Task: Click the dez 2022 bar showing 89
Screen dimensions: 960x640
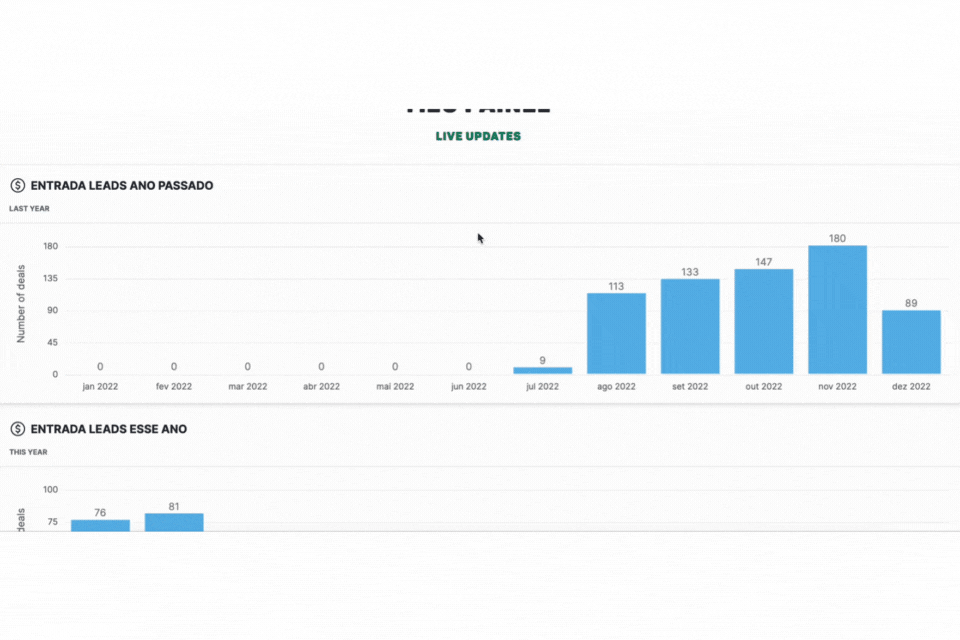Action: (911, 342)
